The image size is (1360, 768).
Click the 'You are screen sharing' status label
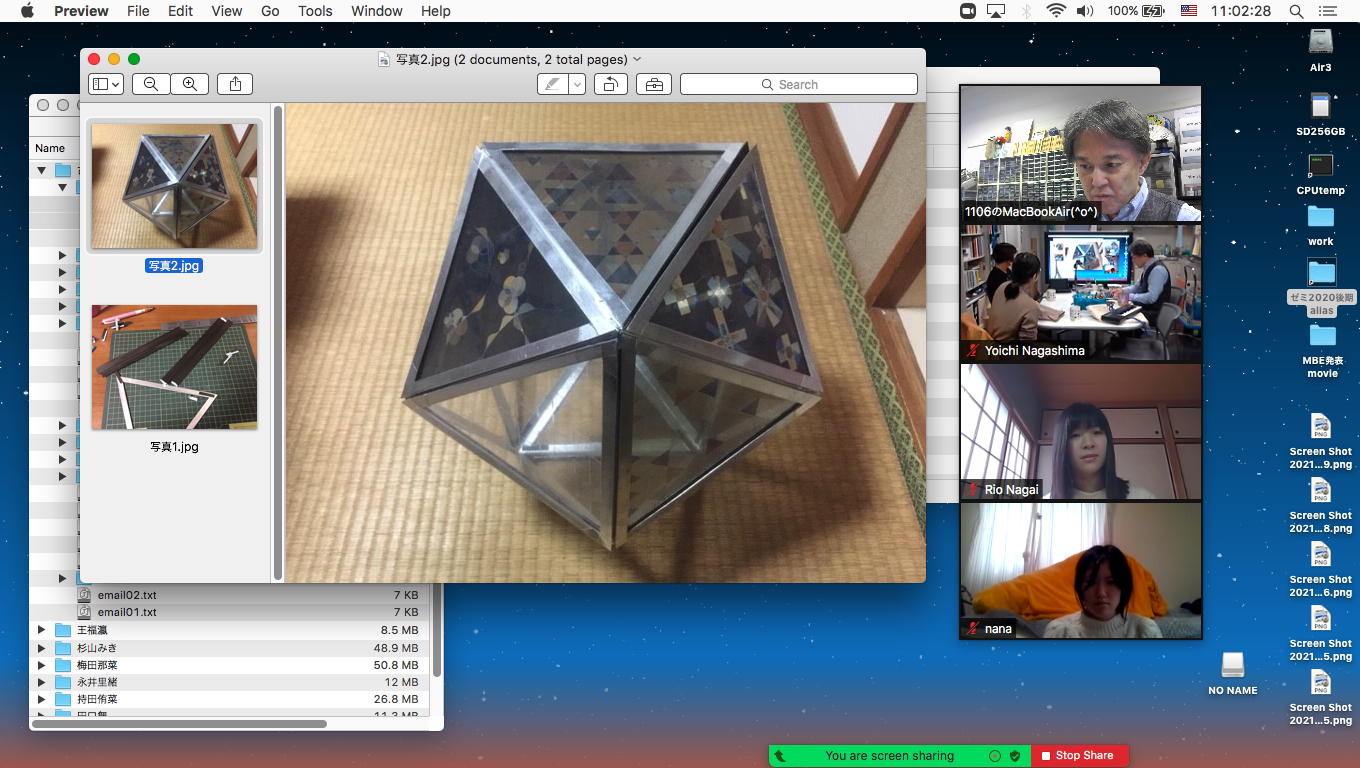(x=889, y=756)
